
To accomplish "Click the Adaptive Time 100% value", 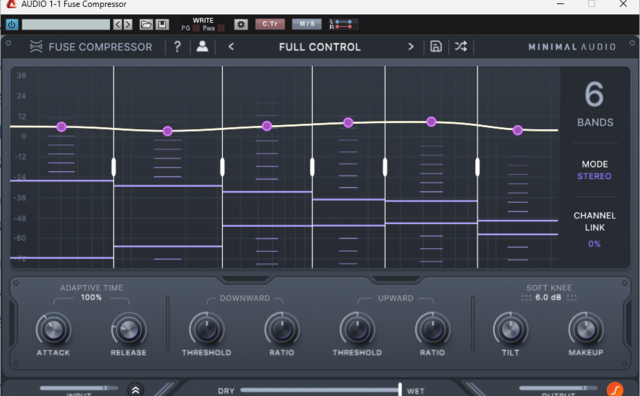I will pos(91,298).
